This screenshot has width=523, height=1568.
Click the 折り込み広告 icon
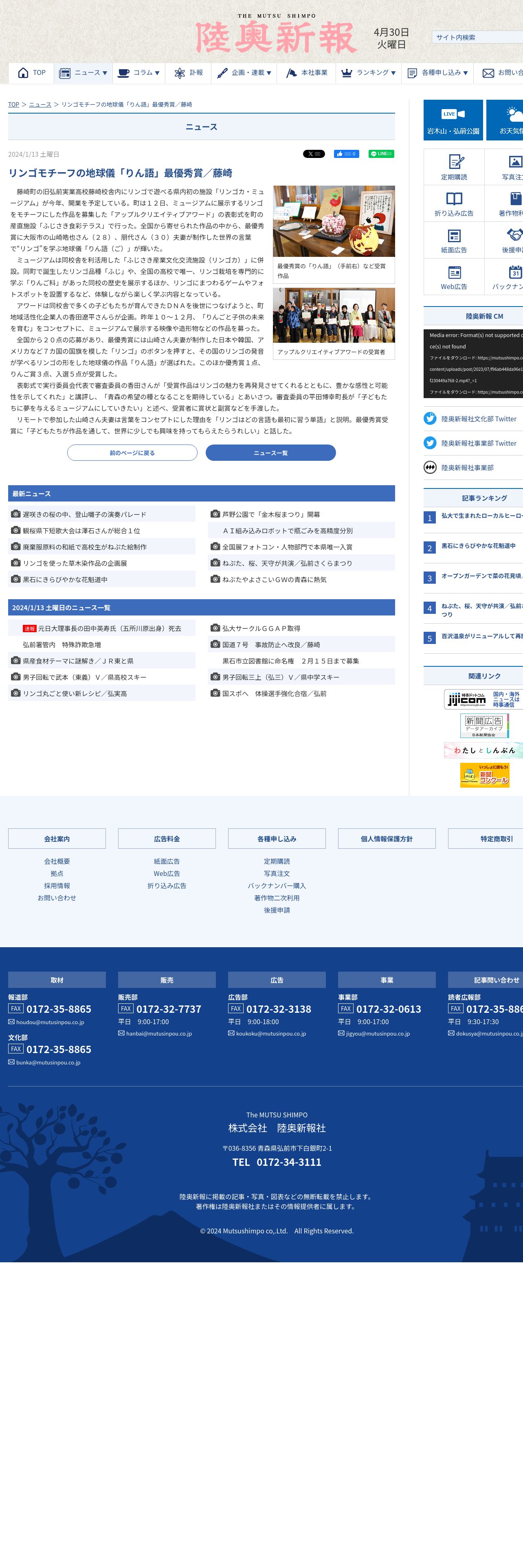tap(454, 198)
